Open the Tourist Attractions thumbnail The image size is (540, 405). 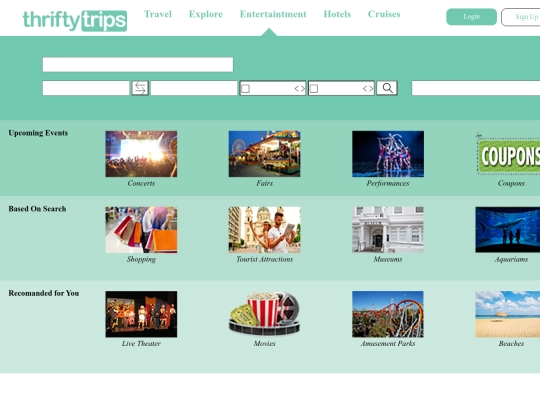[x=264, y=230]
